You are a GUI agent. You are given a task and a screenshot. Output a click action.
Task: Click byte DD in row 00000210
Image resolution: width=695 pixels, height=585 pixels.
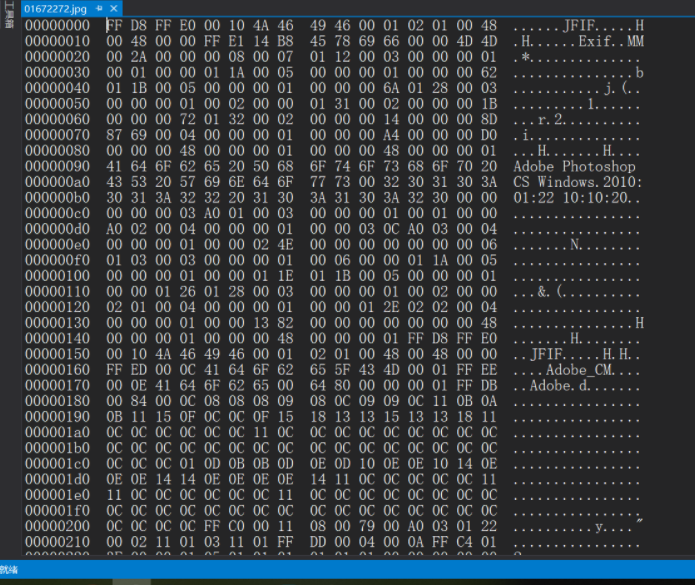click(x=318, y=542)
